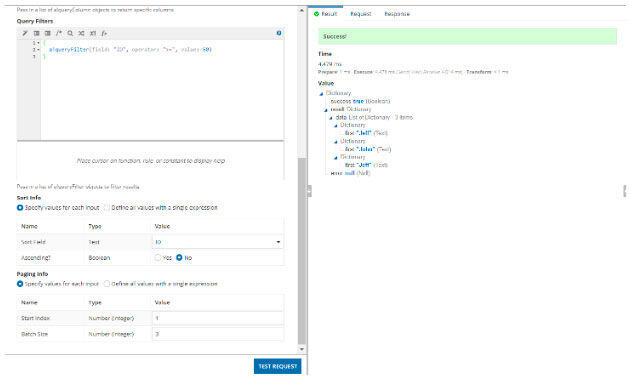
Task: Set Ascending? to Yes
Action: pyautogui.click(x=158, y=258)
